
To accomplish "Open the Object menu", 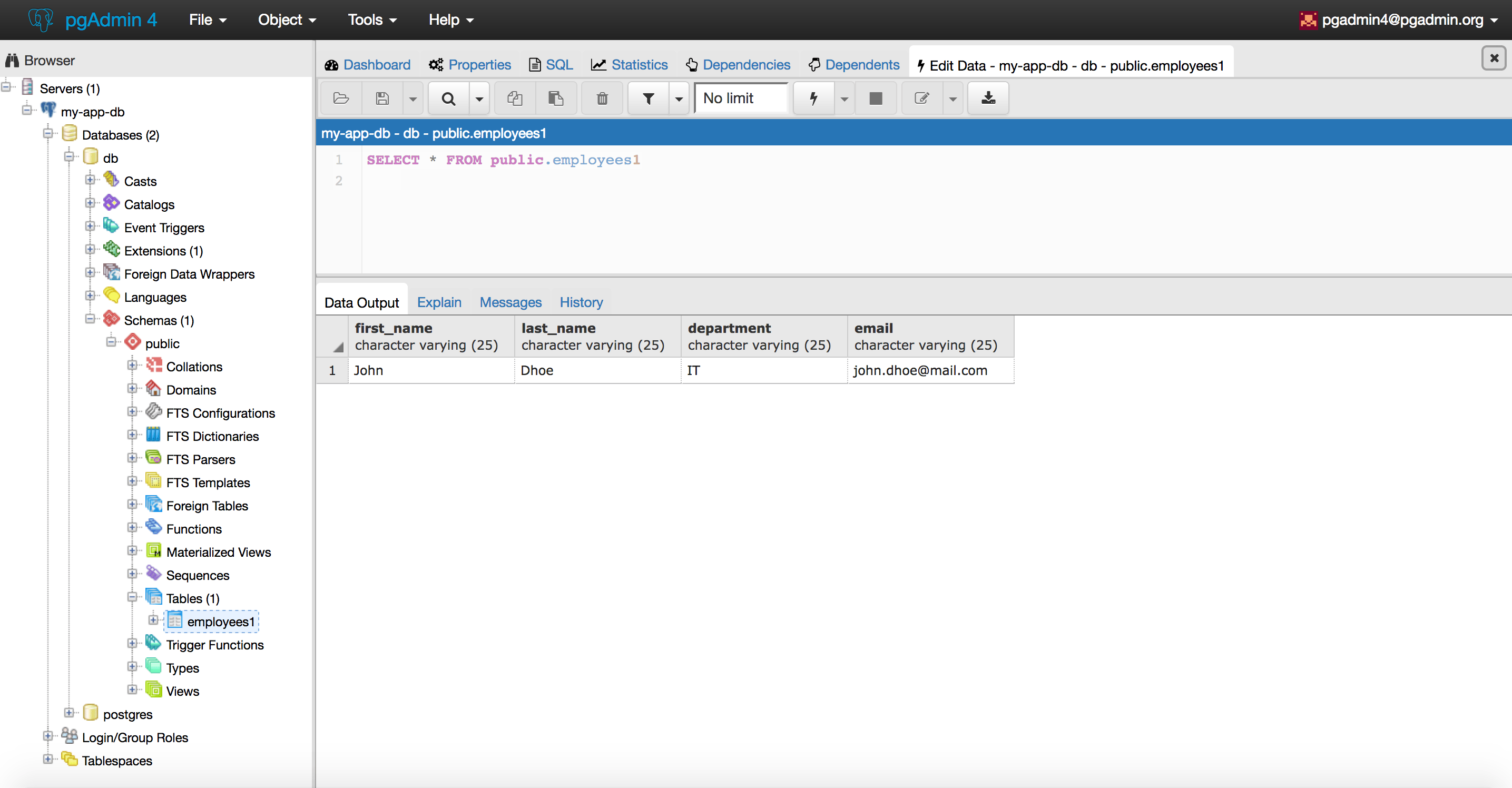I will coord(287,20).
